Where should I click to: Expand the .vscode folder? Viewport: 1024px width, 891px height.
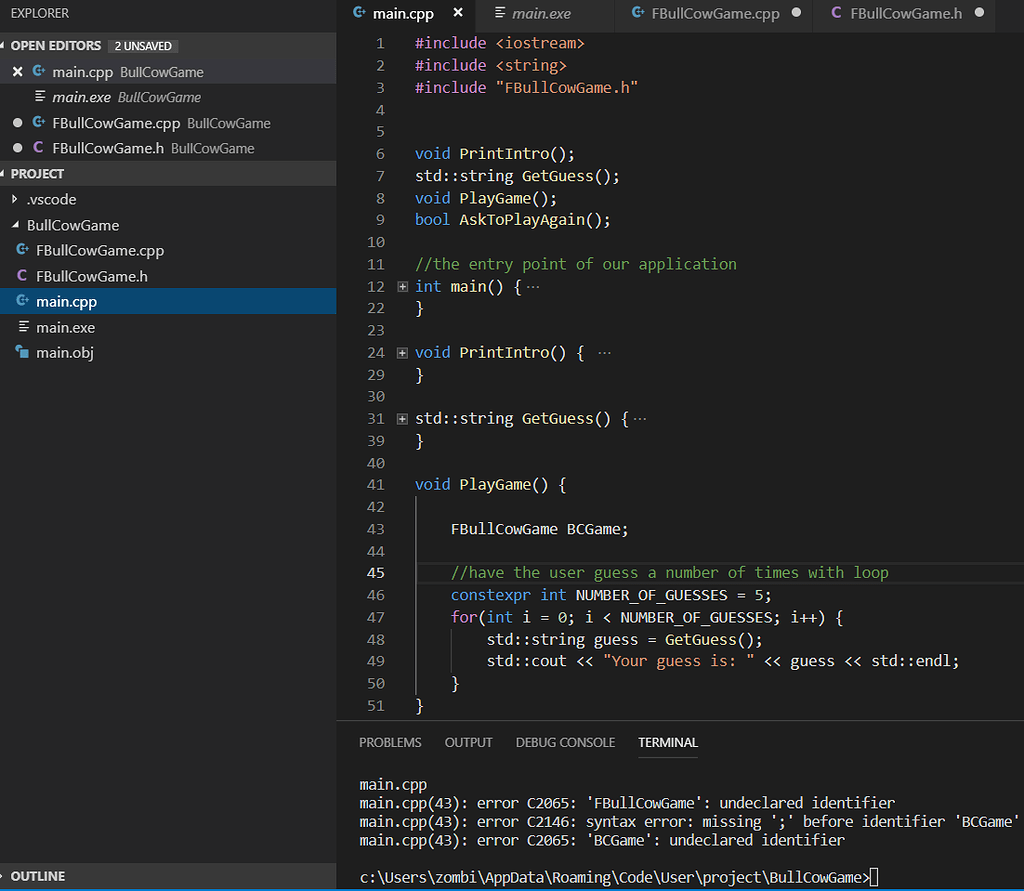[x=15, y=199]
